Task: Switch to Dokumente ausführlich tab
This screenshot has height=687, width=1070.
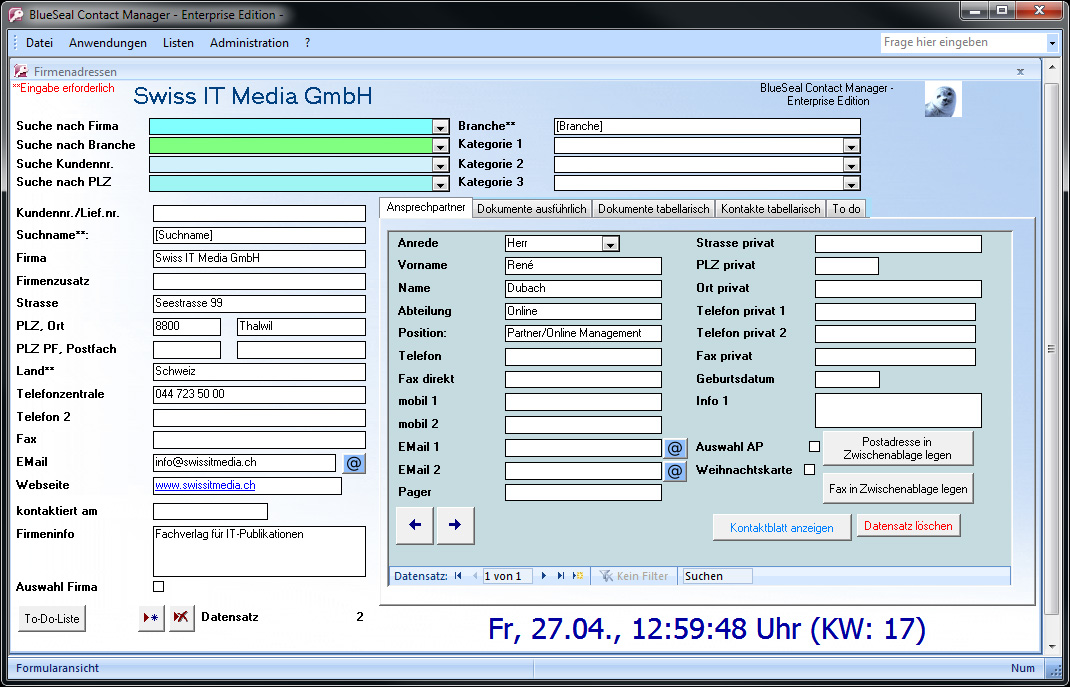Action: pyautogui.click(x=532, y=209)
